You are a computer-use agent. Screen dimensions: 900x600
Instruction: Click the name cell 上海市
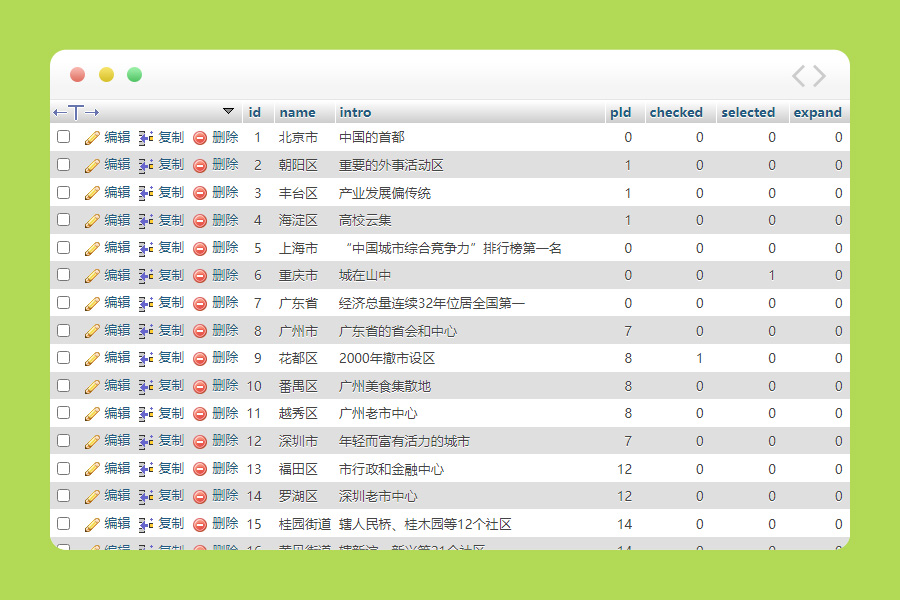pos(298,248)
